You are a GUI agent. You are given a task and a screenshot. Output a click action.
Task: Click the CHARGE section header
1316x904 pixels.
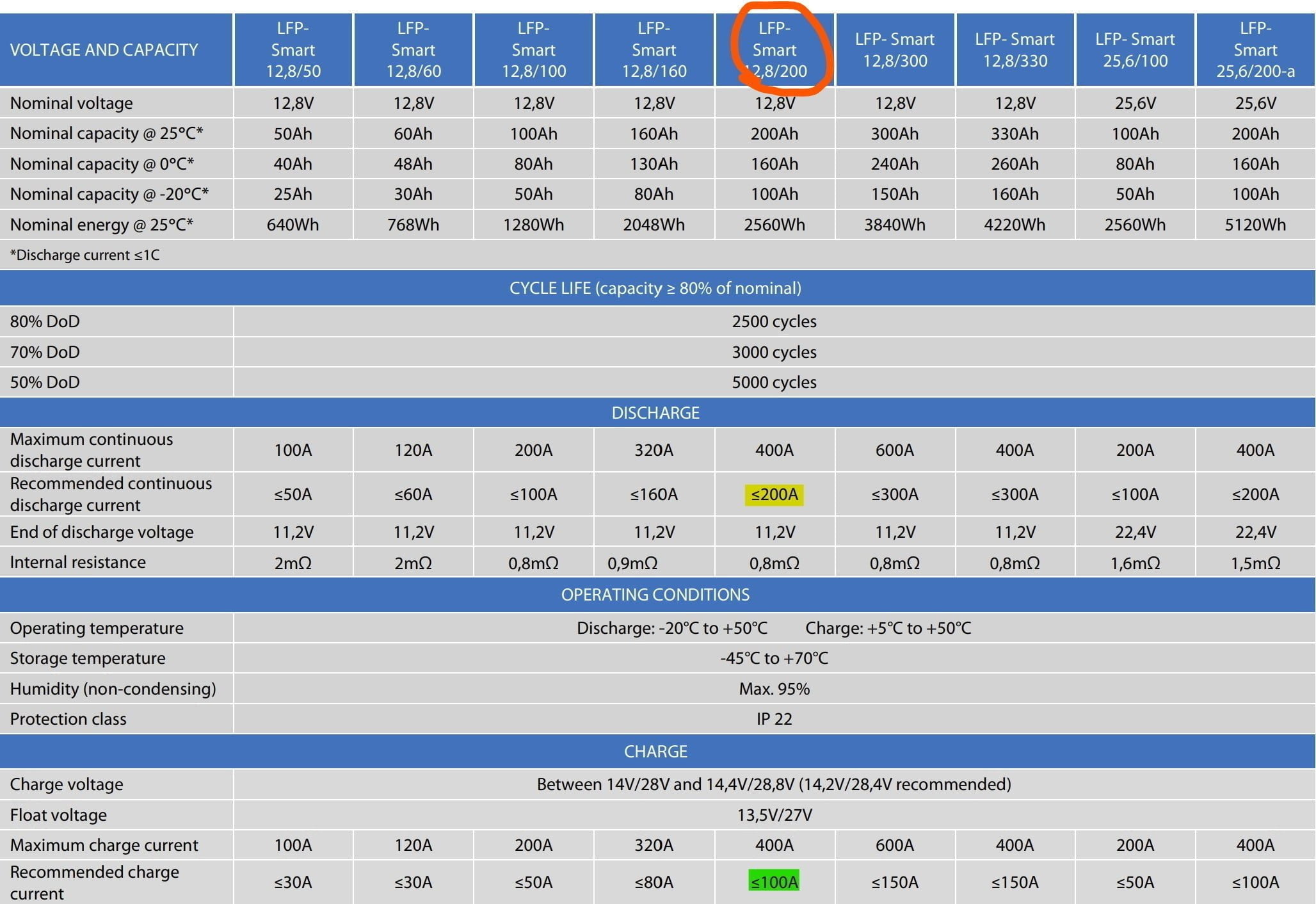coord(655,752)
